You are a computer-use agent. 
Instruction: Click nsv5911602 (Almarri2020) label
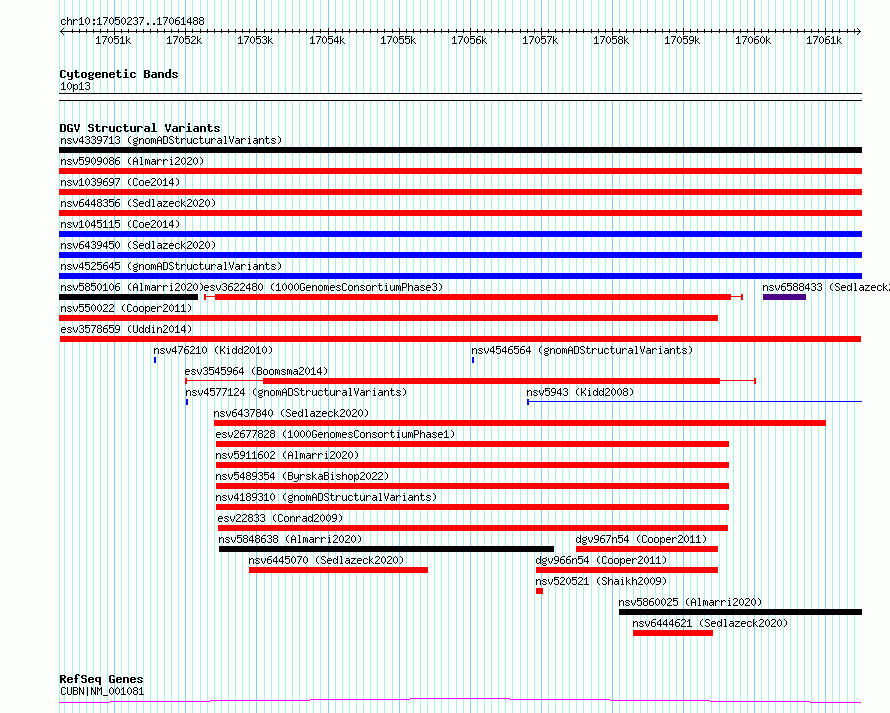tap(287, 455)
